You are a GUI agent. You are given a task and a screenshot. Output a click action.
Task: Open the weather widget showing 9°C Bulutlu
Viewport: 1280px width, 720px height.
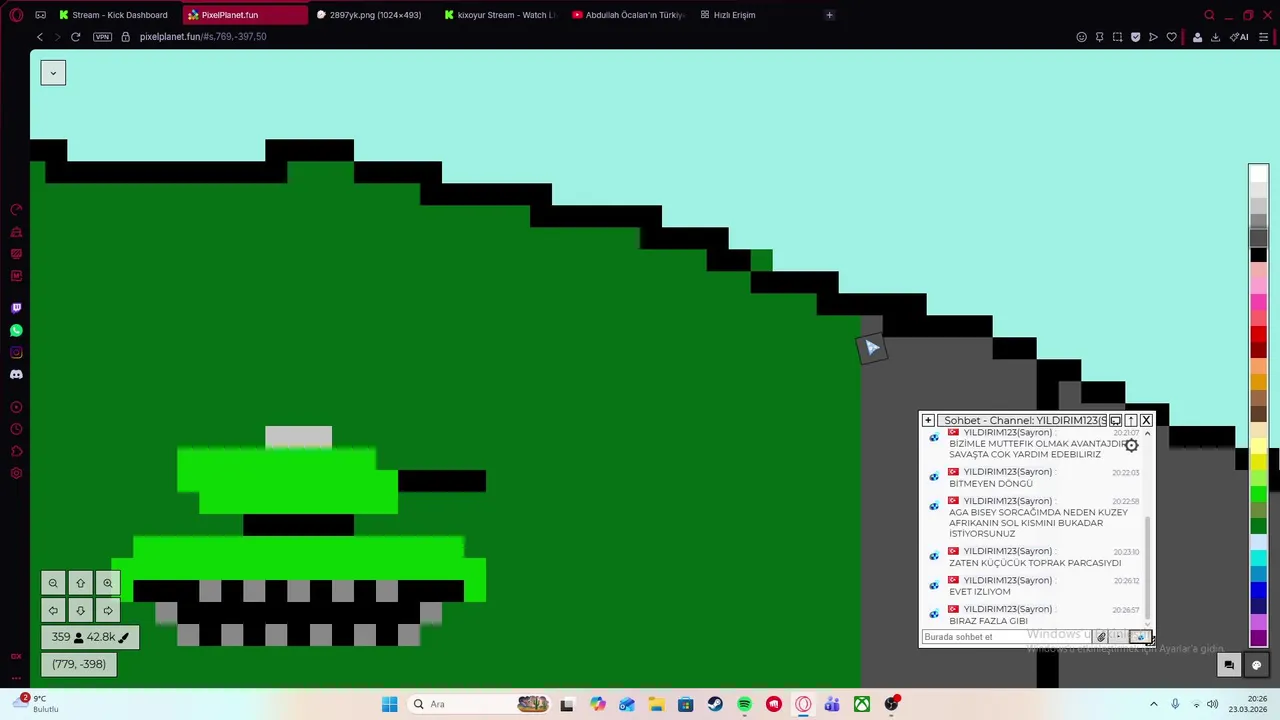point(34,704)
